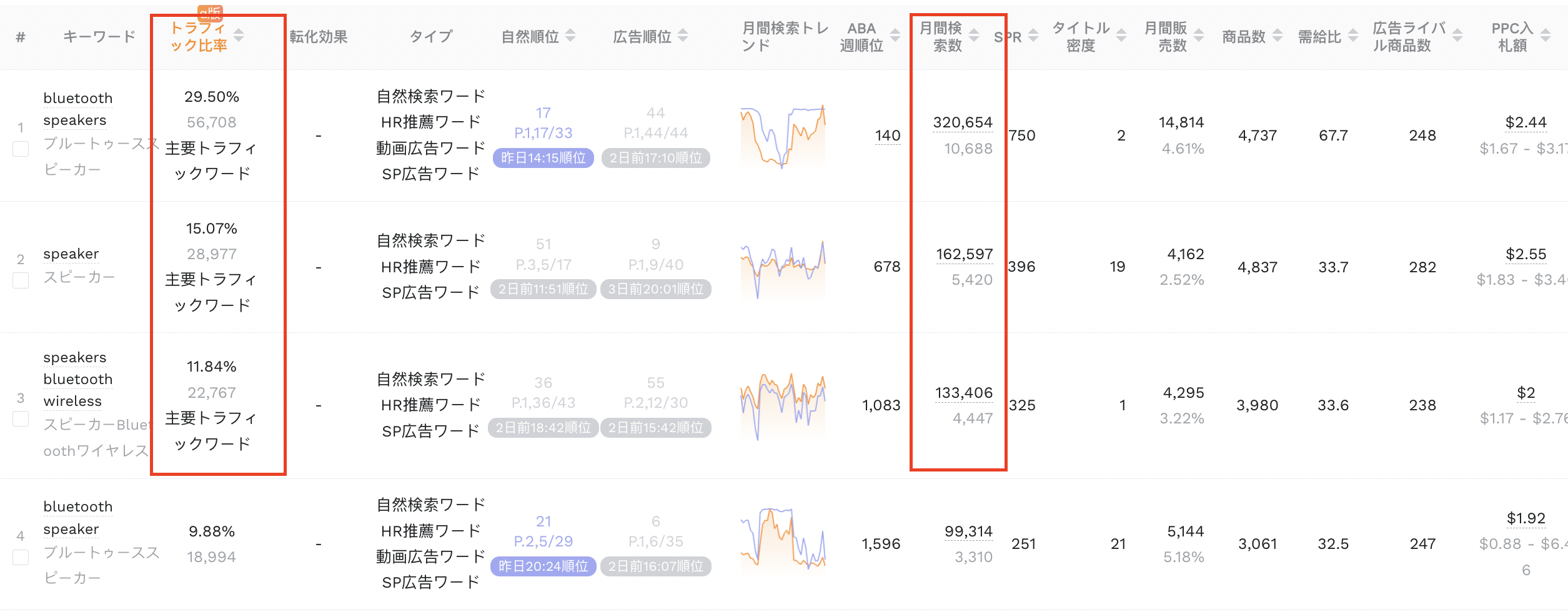Image resolution: width=1568 pixels, height=612 pixels.
Task: Mark the checkbox for row 4
Action: 21,557
